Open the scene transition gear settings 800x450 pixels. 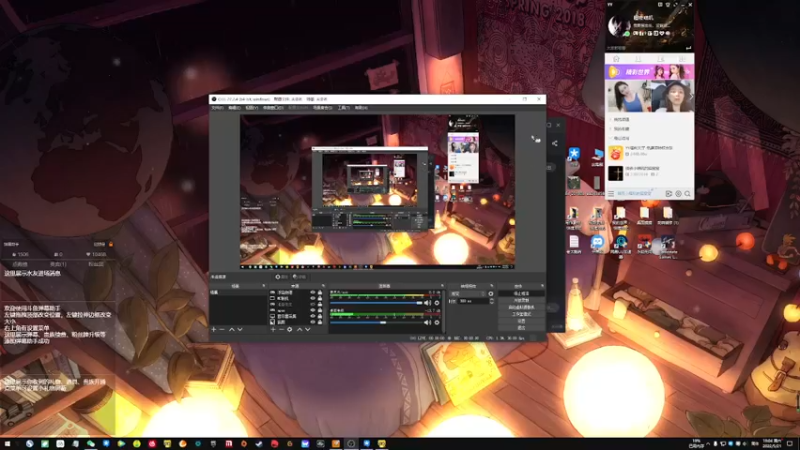tap(491, 294)
